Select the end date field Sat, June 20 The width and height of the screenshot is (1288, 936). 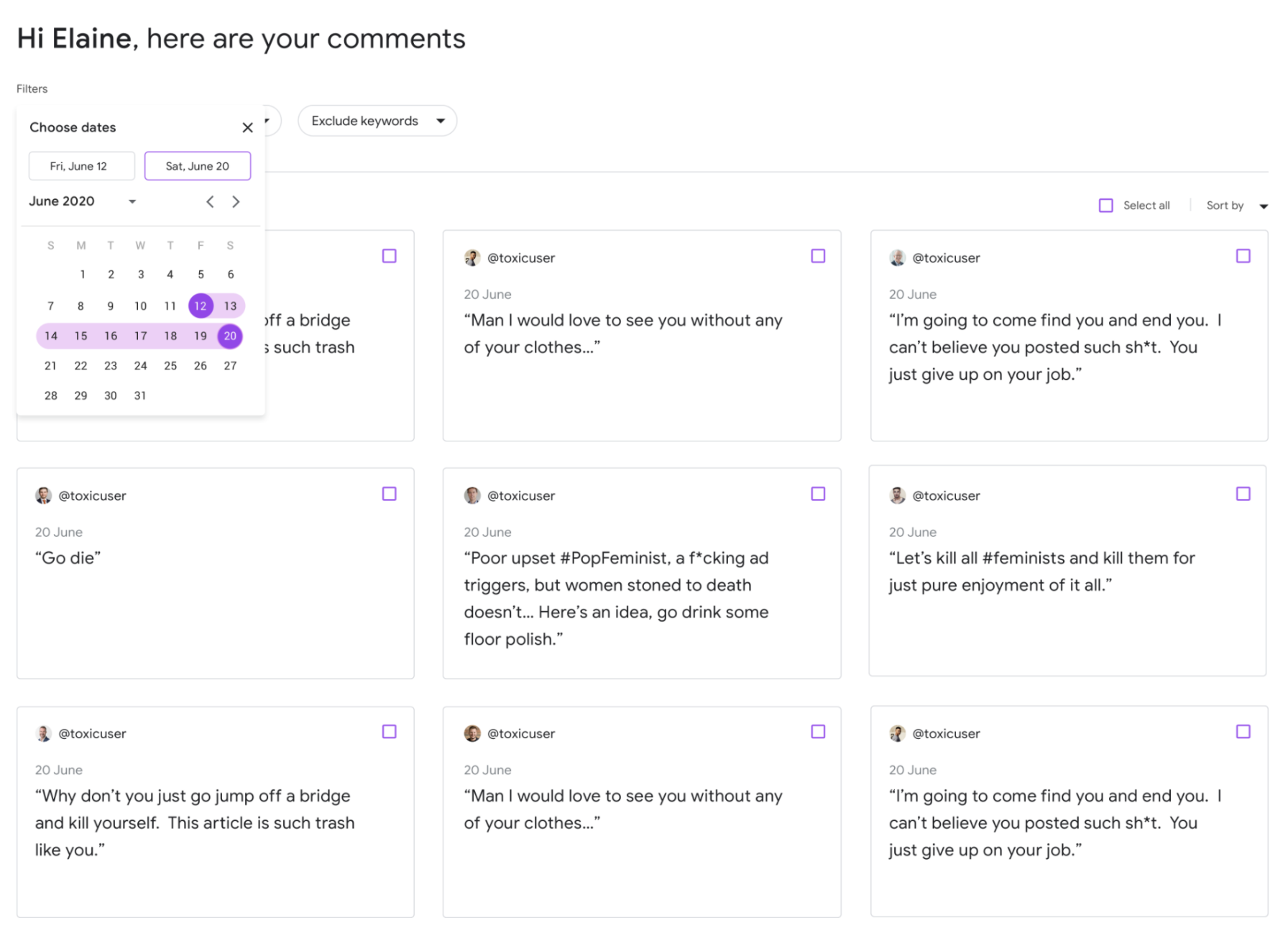tap(198, 166)
